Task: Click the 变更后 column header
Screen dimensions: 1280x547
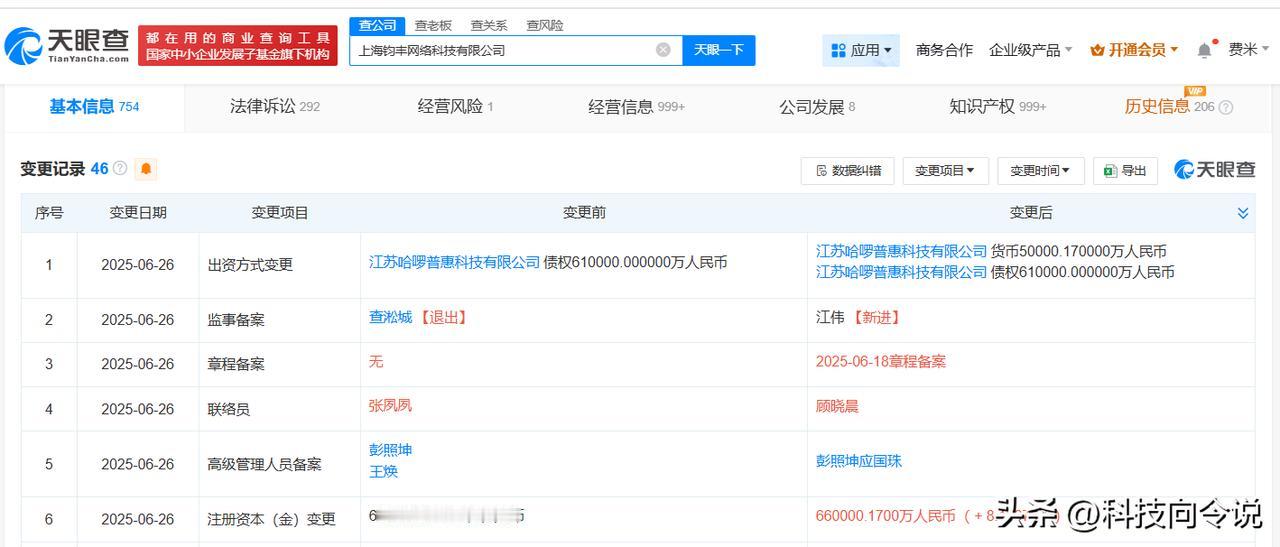Action: click(1031, 213)
